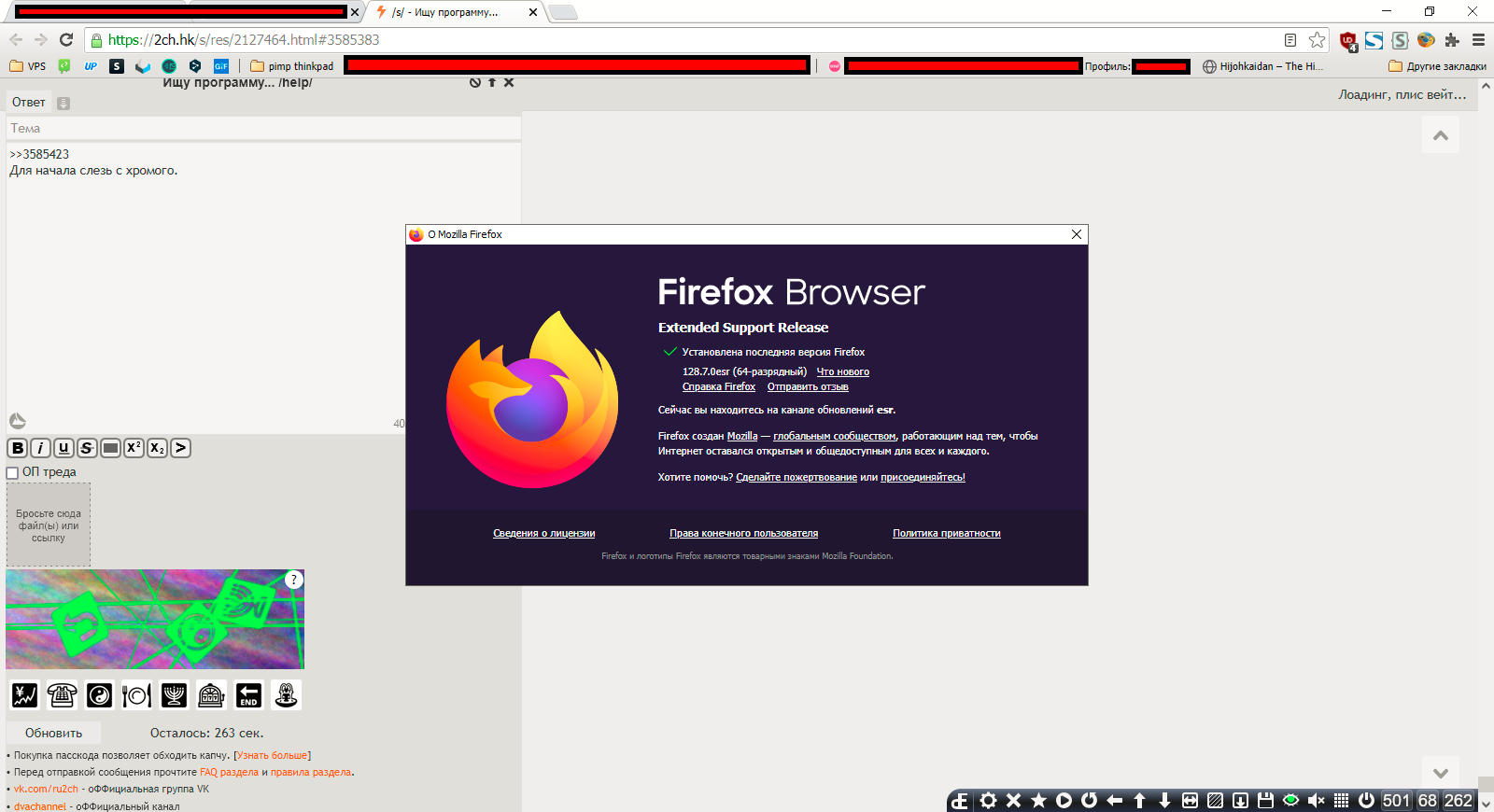1494x812 pixels.
Task: Click the mute speaker icon in bottom panel
Action: [1316, 801]
